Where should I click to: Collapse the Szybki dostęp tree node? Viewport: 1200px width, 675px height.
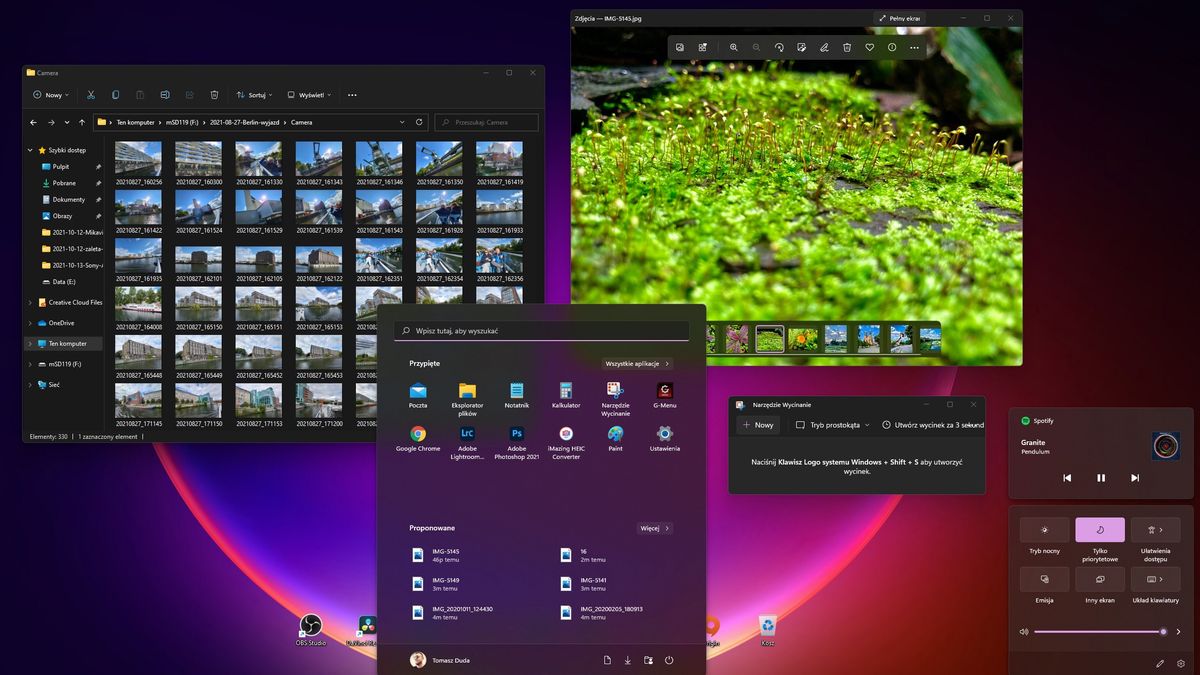click(29, 150)
